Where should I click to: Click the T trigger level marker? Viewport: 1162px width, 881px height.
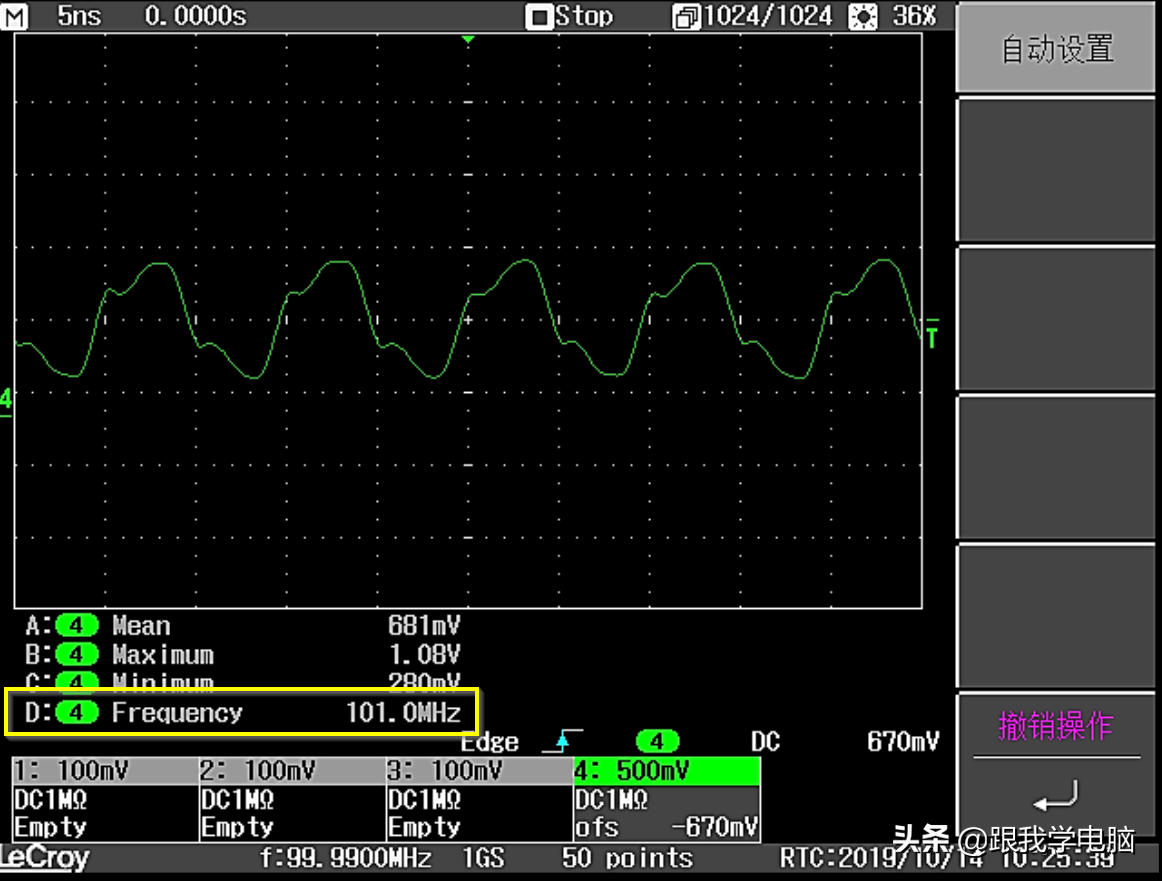(932, 333)
